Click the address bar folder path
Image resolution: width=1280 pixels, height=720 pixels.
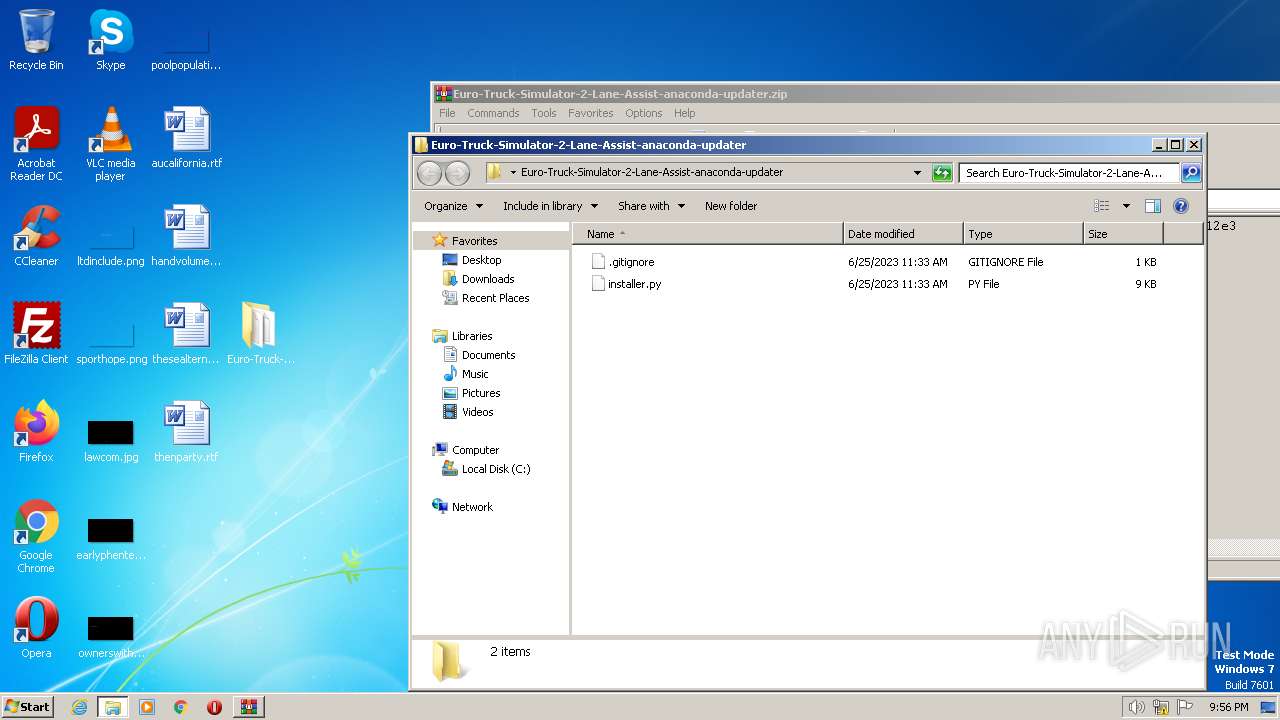coord(652,172)
